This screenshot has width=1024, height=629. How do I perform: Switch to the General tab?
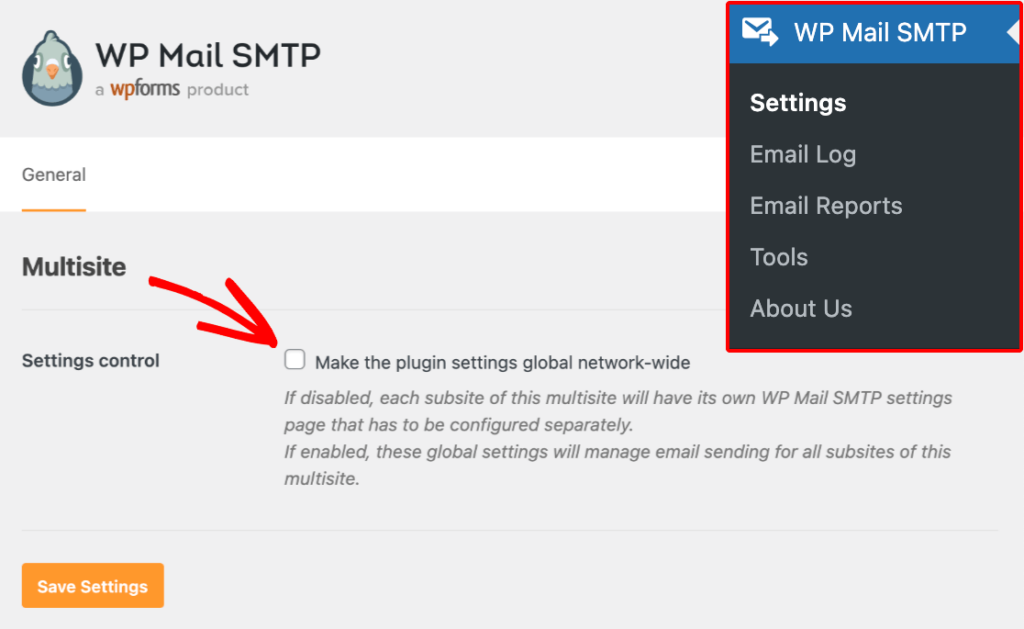click(54, 175)
